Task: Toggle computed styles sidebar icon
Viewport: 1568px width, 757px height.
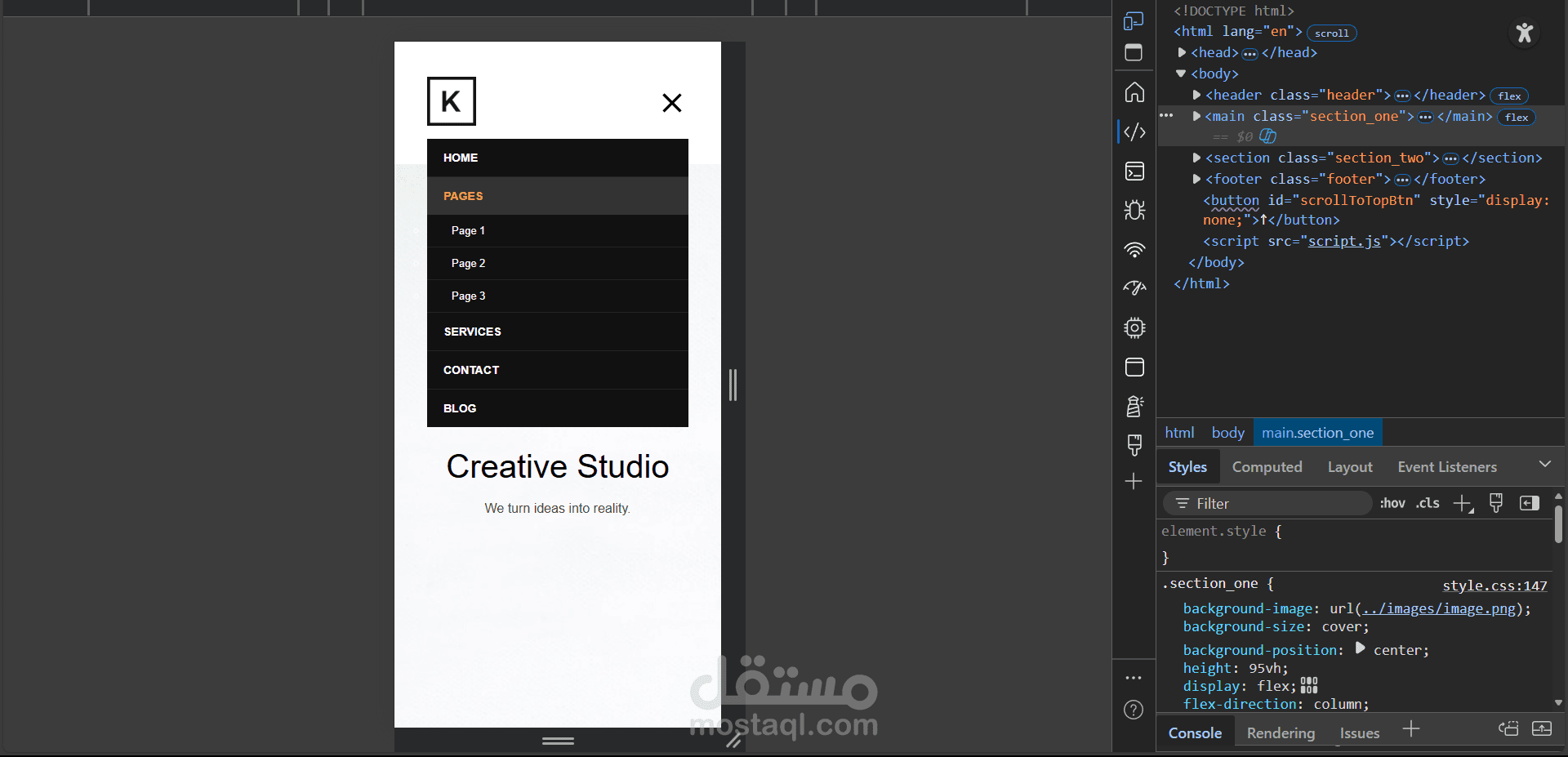Action: [1529, 503]
